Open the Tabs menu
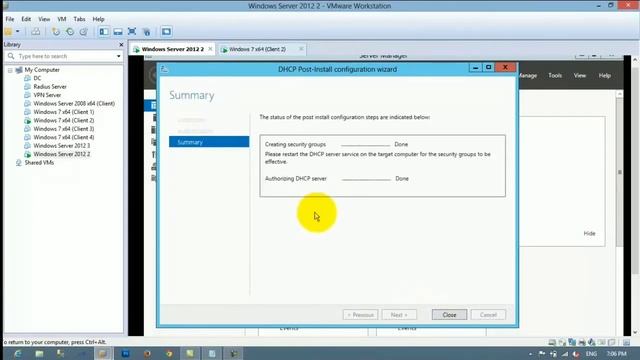The image size is (640, 360). click(79, 19)
